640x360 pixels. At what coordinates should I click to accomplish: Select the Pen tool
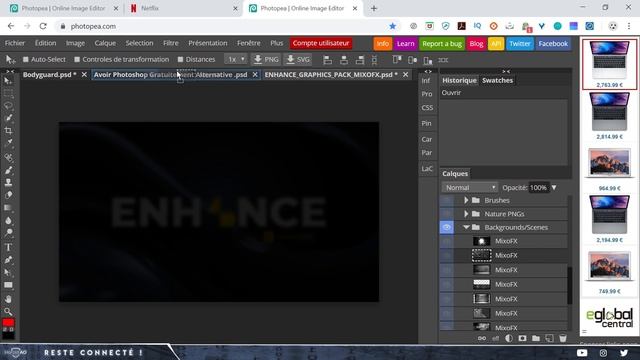coord(8,260)
